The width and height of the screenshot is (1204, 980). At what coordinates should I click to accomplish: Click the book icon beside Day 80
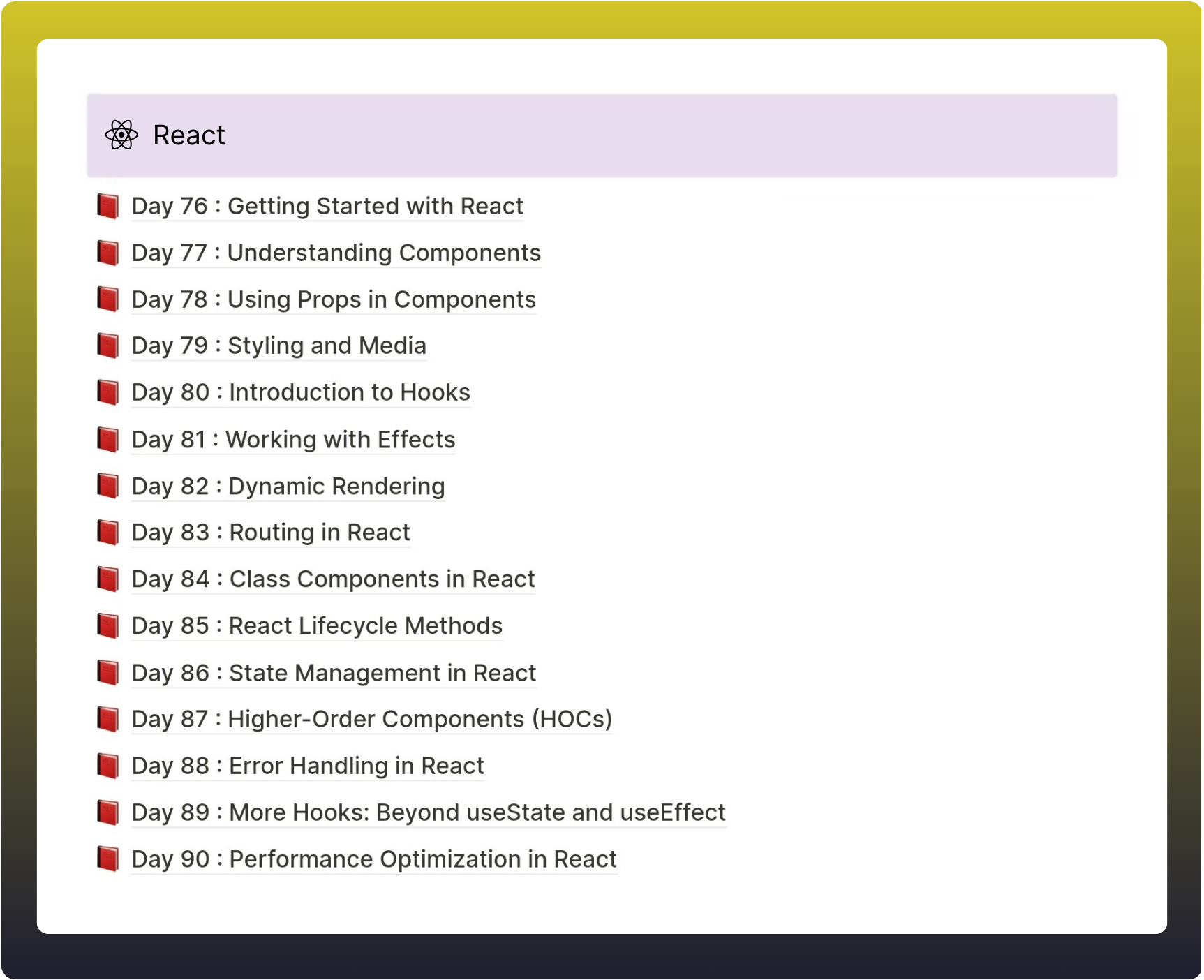point(108,392)
